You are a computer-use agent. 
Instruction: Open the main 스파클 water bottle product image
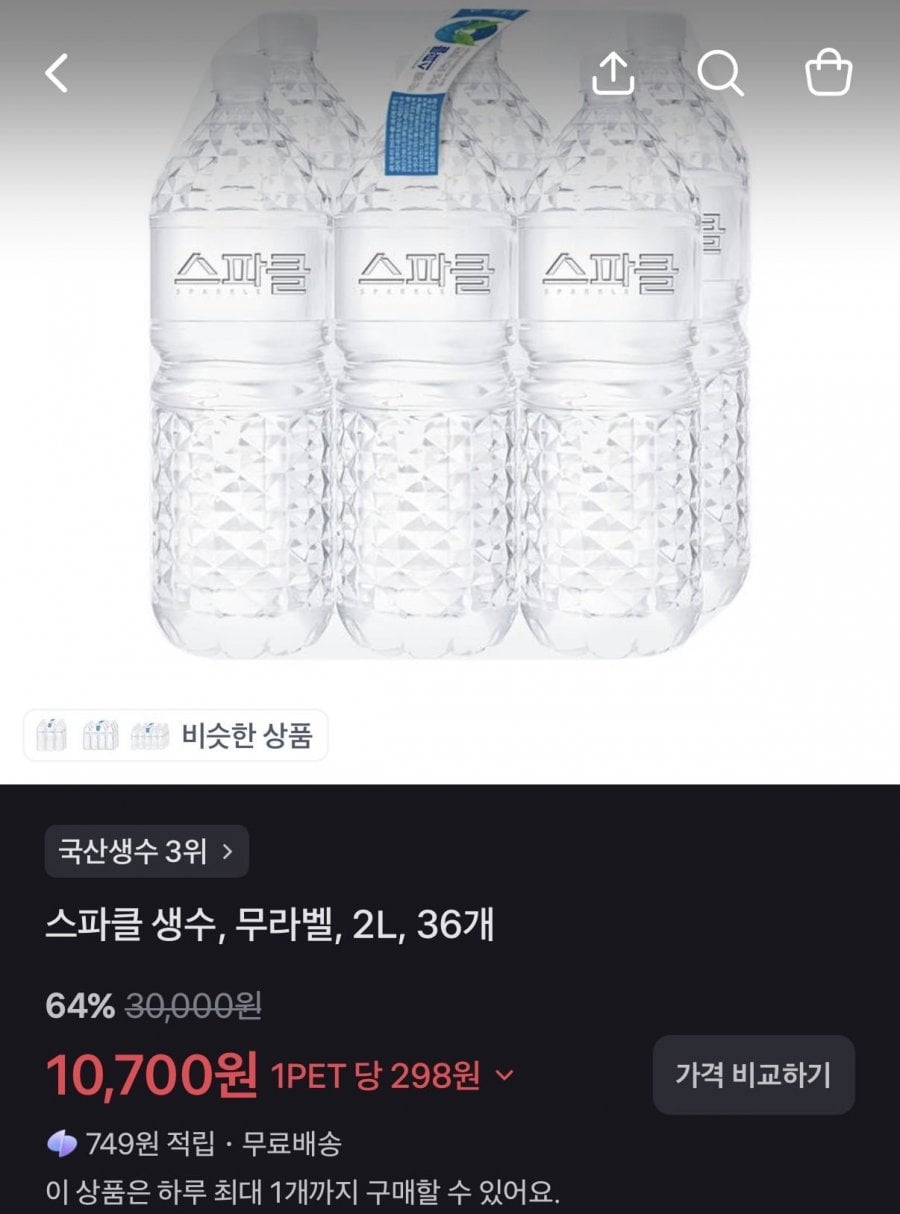coord(450,340)
